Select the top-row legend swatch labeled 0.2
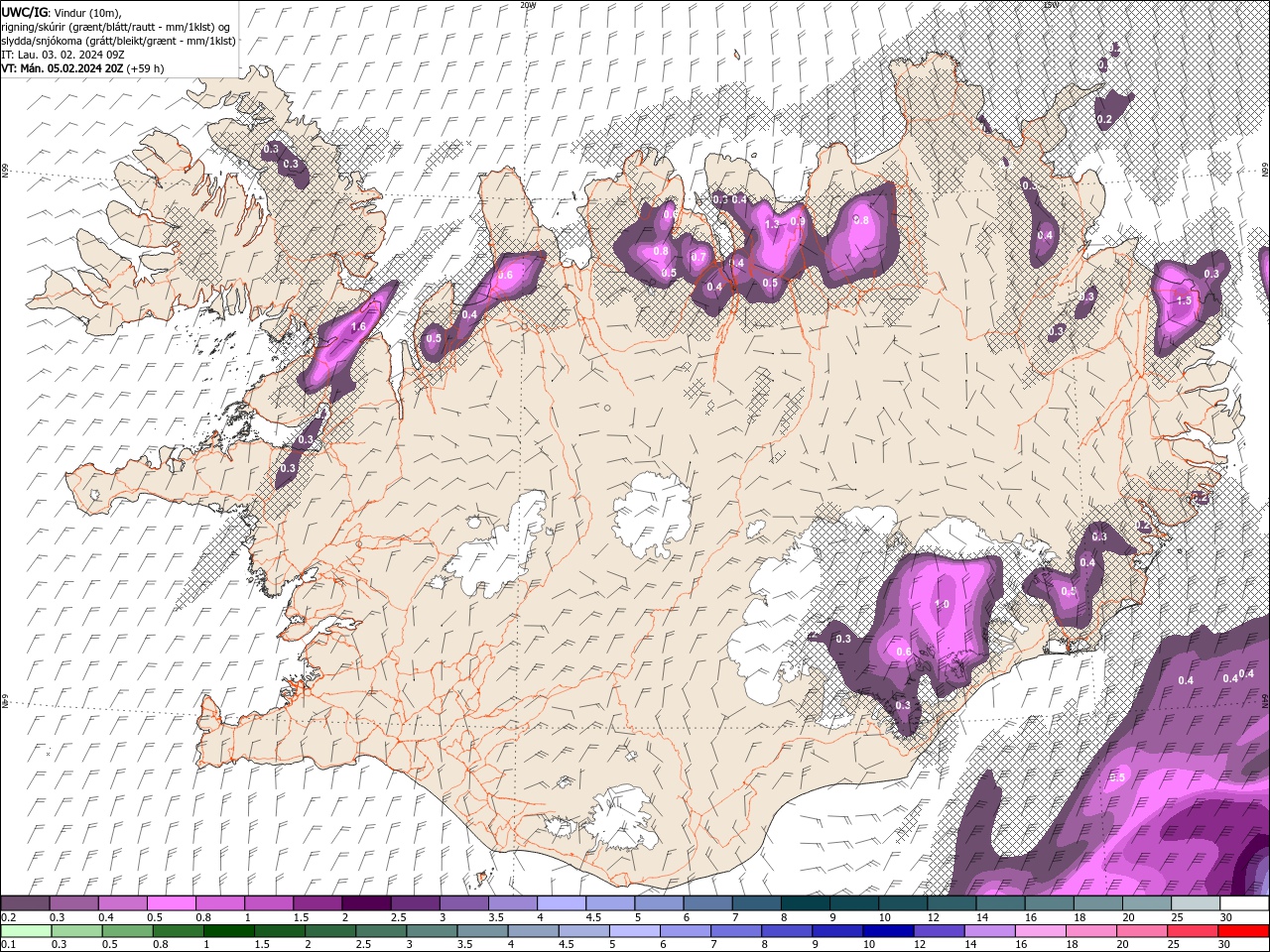 click(25, 903)
